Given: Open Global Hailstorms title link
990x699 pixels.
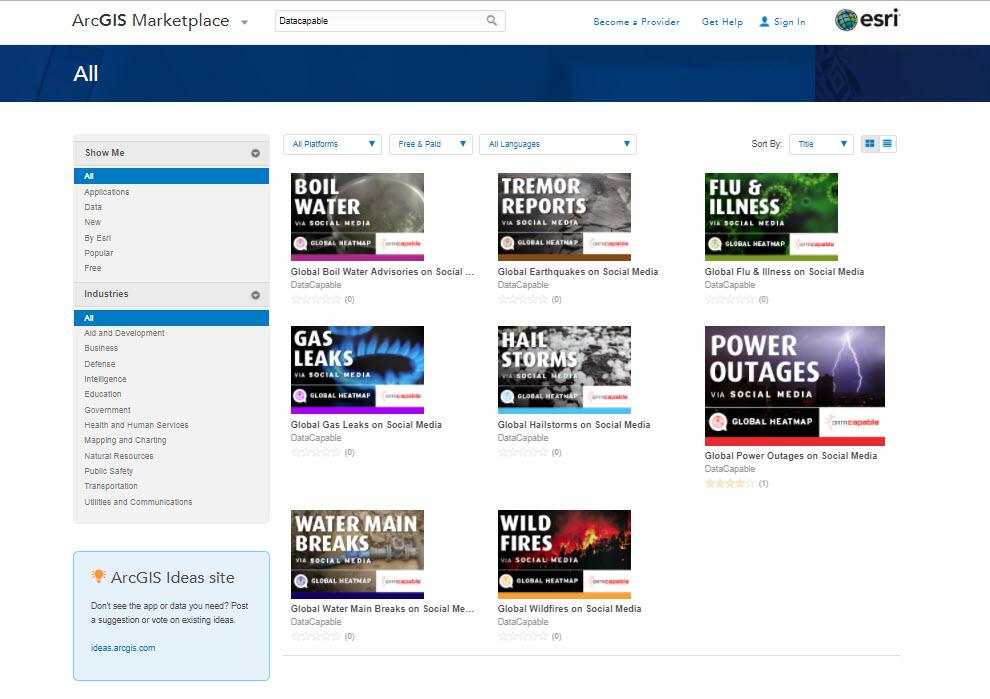Looking at the screenshot, I should point(574,425).
